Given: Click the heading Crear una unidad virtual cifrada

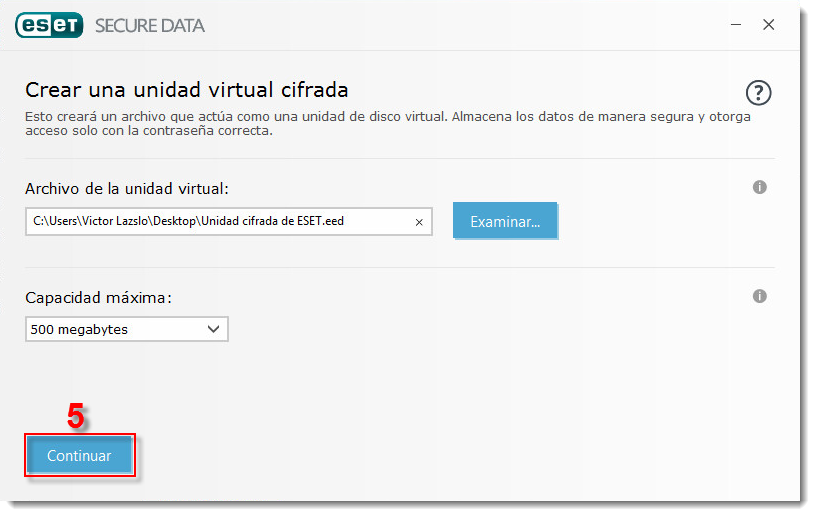Looking at the screenshot, I should pos(186,91).
